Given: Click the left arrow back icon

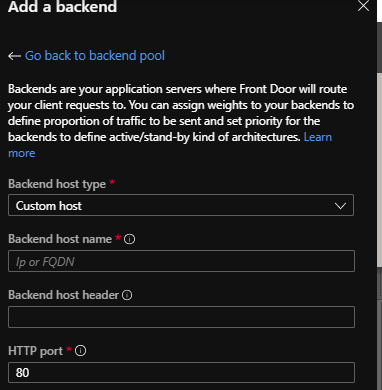Looking at the screenshot, I should (14, 56).
